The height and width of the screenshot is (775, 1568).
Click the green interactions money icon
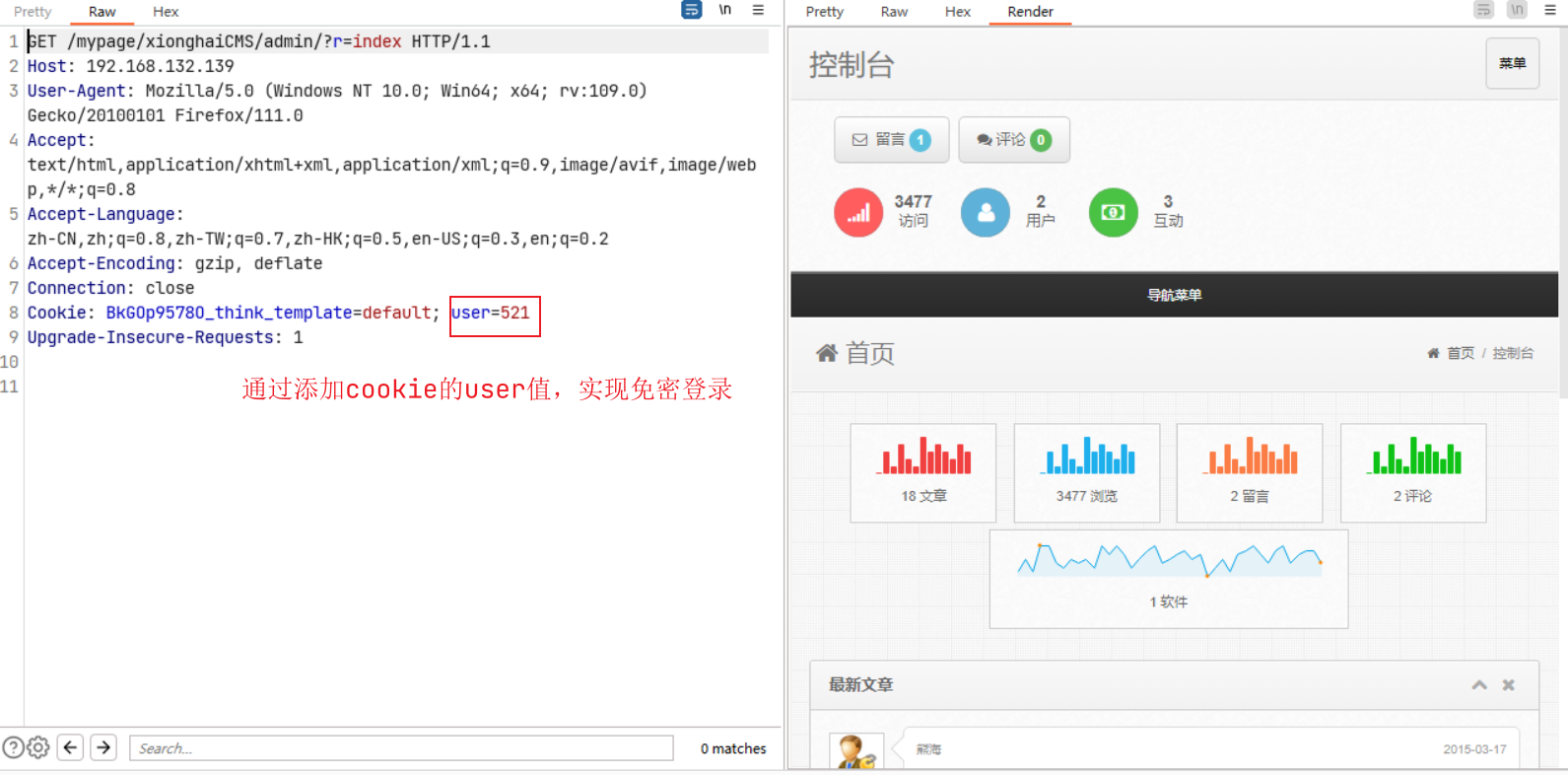(1113, 212)
